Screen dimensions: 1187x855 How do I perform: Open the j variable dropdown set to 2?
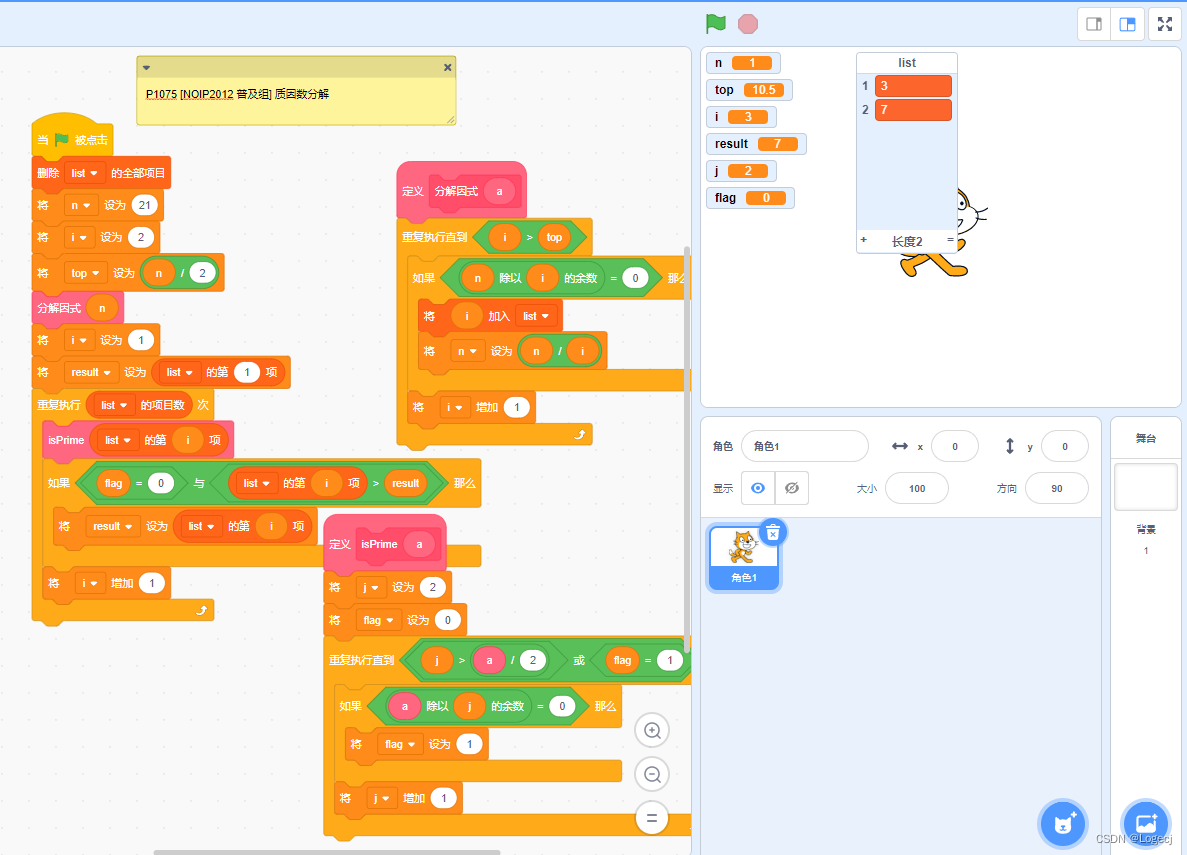[x=371, y=587]
